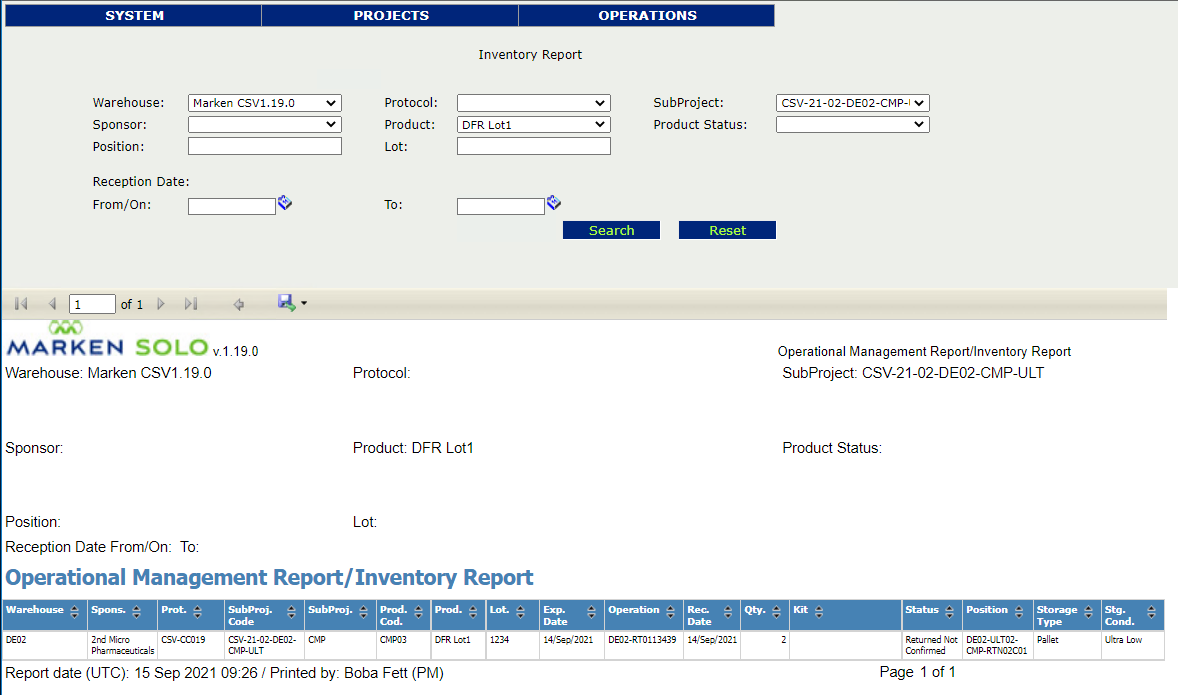The width and height of the screenshot is (1178, 695).
Task: Open calendar picker for From/On date
Action: (285, 203)
